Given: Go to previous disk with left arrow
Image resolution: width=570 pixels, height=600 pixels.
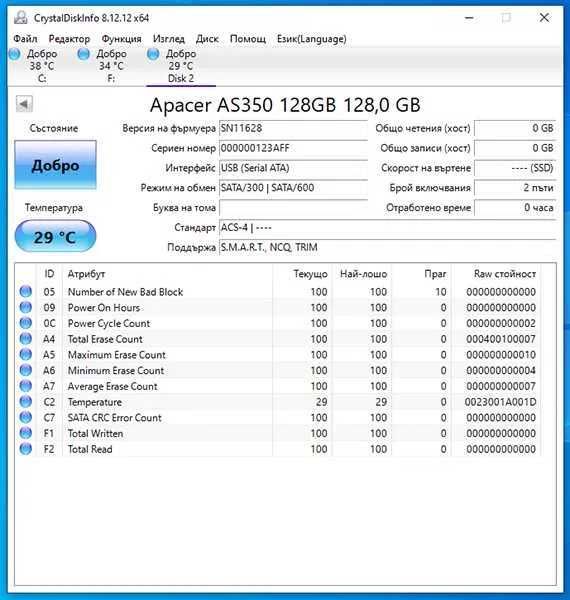Looking at the screenshot, I should tap(24, 104).
